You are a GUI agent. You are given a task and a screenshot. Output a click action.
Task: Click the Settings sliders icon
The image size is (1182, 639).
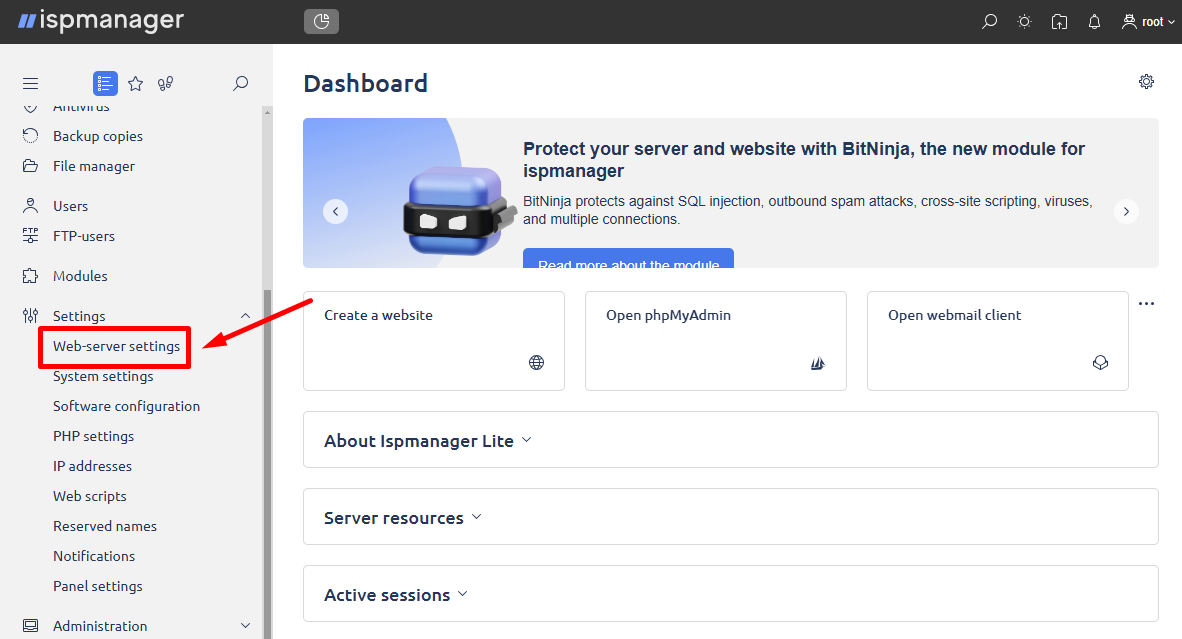pos(30,316)
